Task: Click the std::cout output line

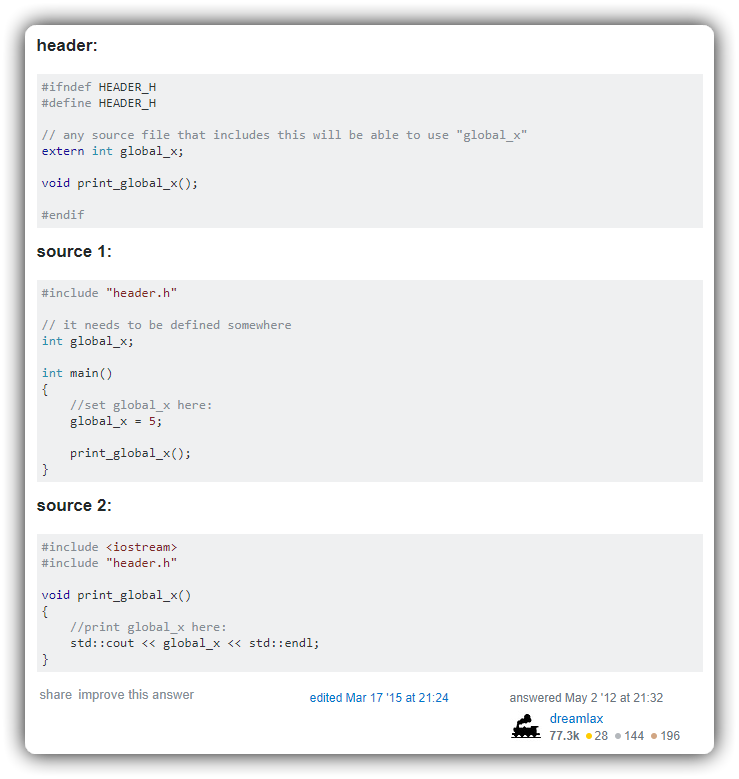Action: coord(194,643)
